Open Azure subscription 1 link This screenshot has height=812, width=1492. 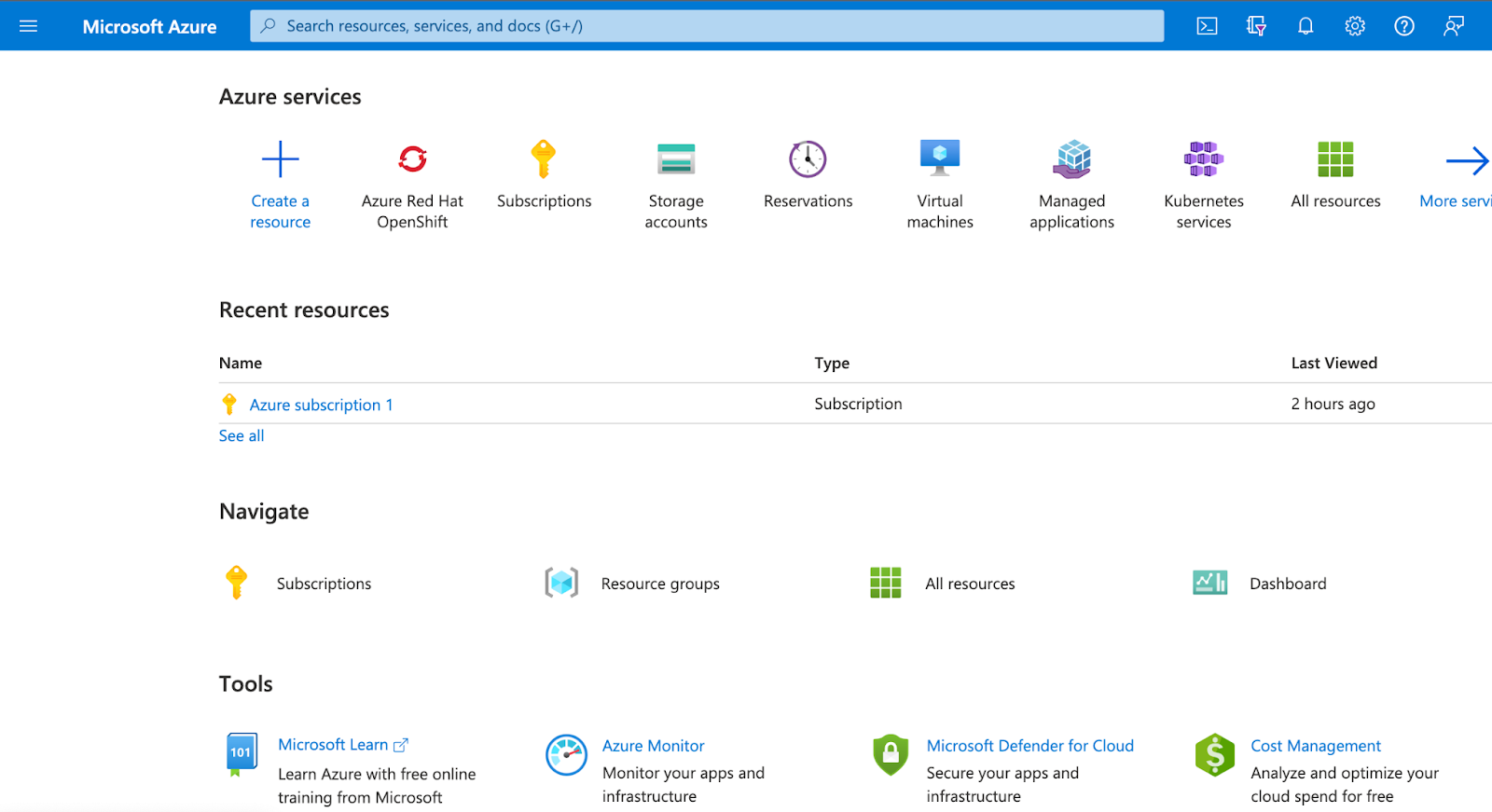(321, 405)
